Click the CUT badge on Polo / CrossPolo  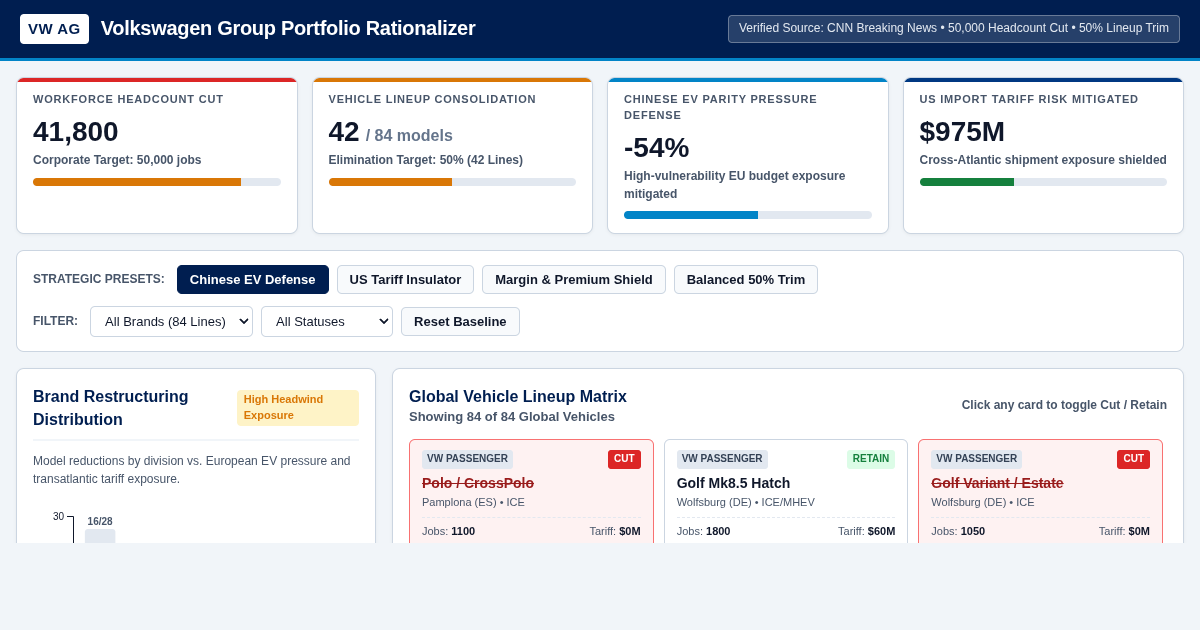click(x=624, y=459)
